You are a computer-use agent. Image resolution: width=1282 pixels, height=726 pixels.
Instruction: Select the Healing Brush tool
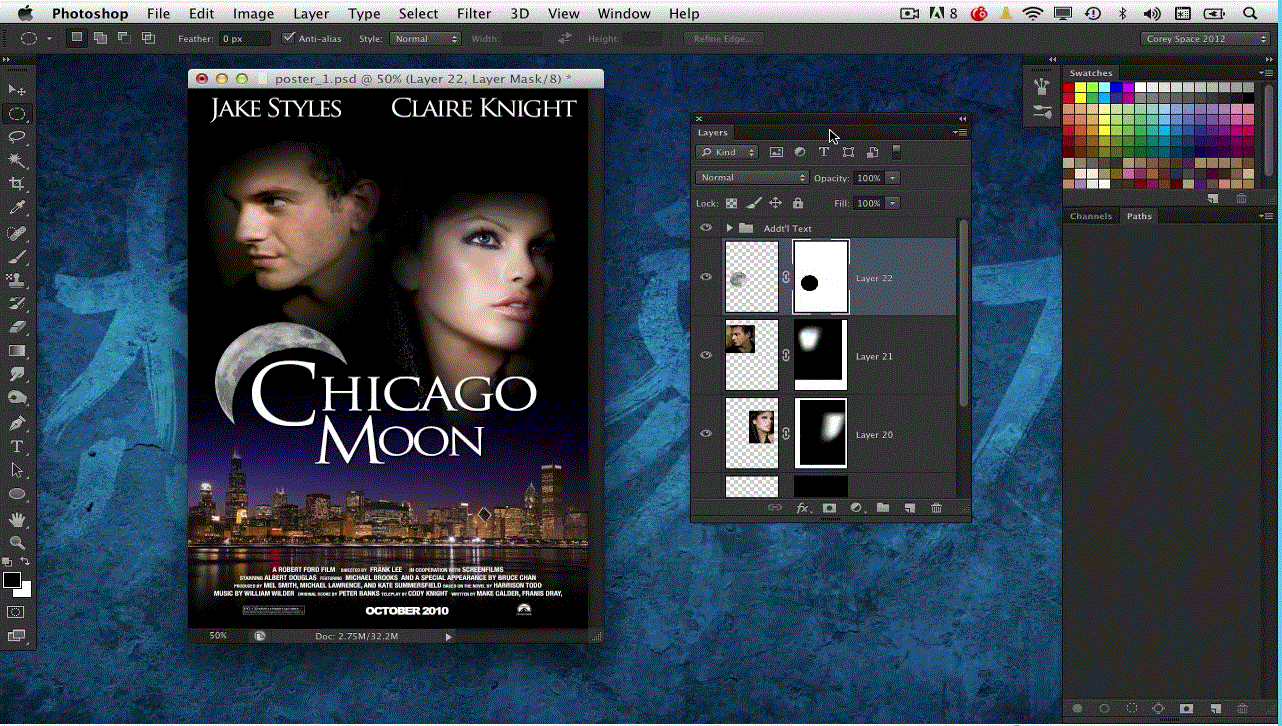17,233
